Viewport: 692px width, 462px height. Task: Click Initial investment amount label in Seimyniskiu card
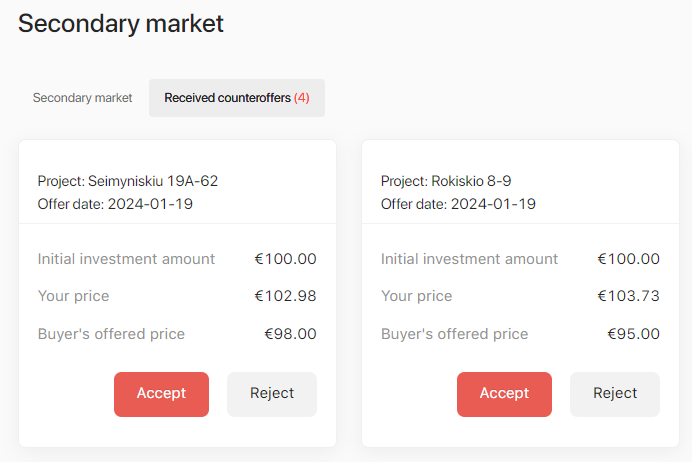[x=126, y=259]
